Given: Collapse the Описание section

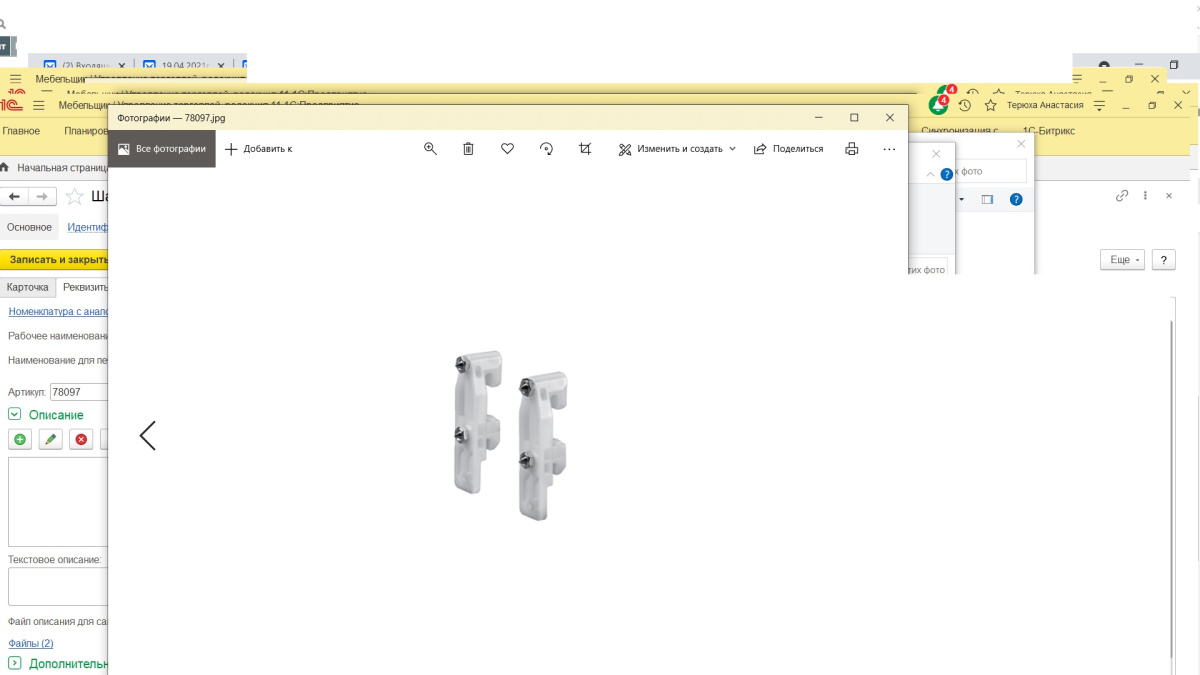Looking at the screenshot, I should point(15,414).
